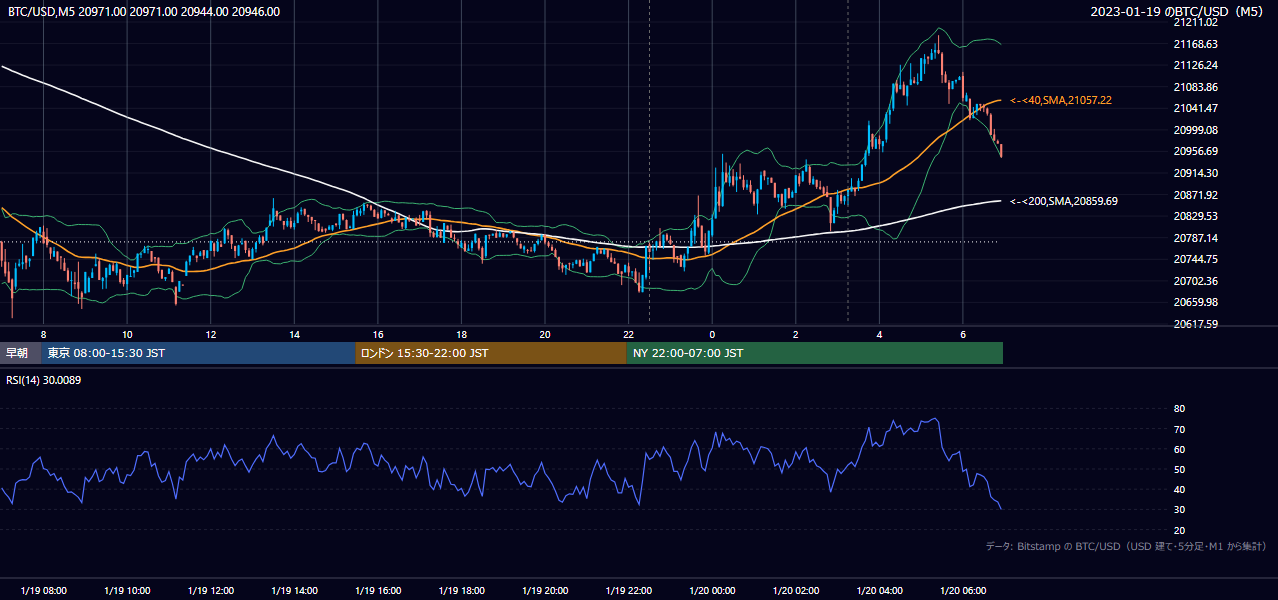Click the hour label 14 under chart
This screenshot has width=1278, height=600.
point(295,334)
